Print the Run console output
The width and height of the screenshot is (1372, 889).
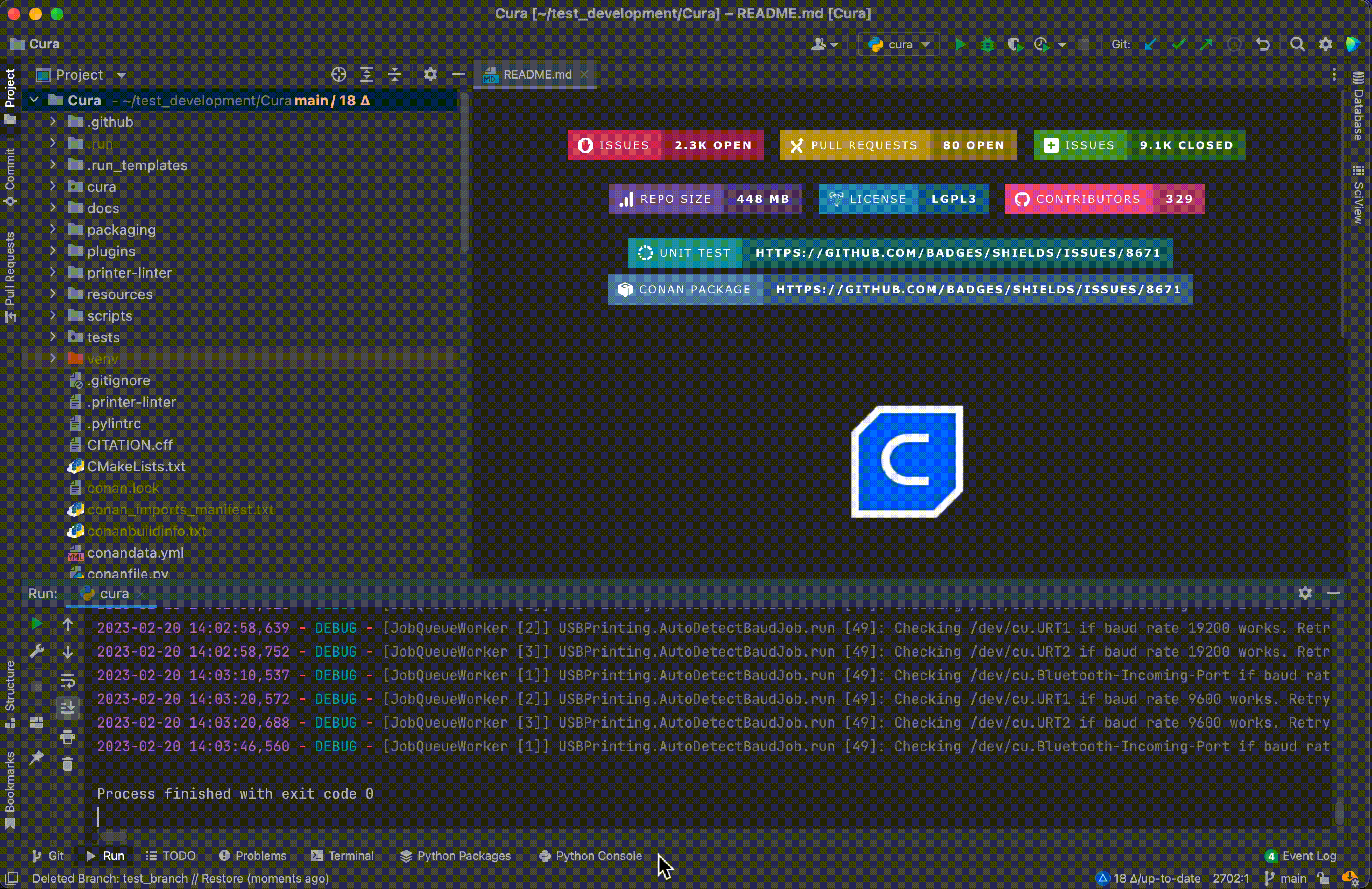point(67,736)
